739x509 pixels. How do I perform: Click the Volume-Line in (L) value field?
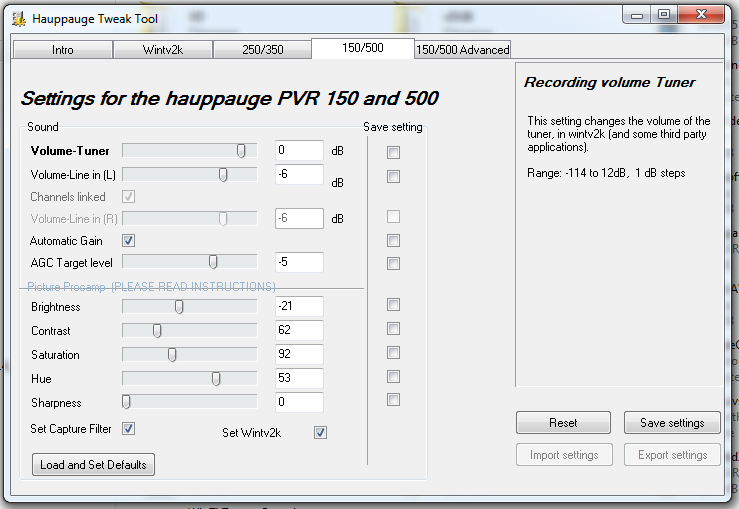click(x=299, y=174)
